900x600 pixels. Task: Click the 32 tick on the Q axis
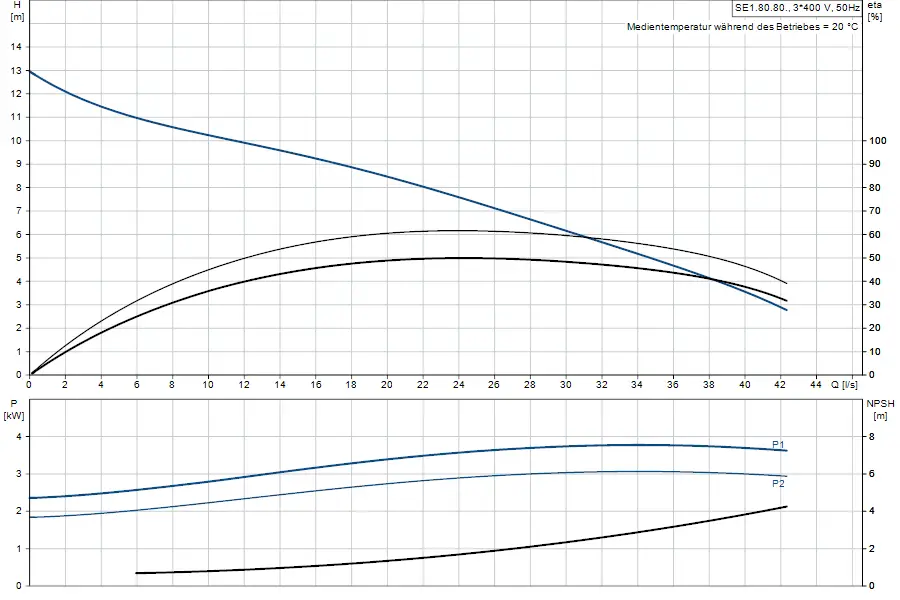601,385
